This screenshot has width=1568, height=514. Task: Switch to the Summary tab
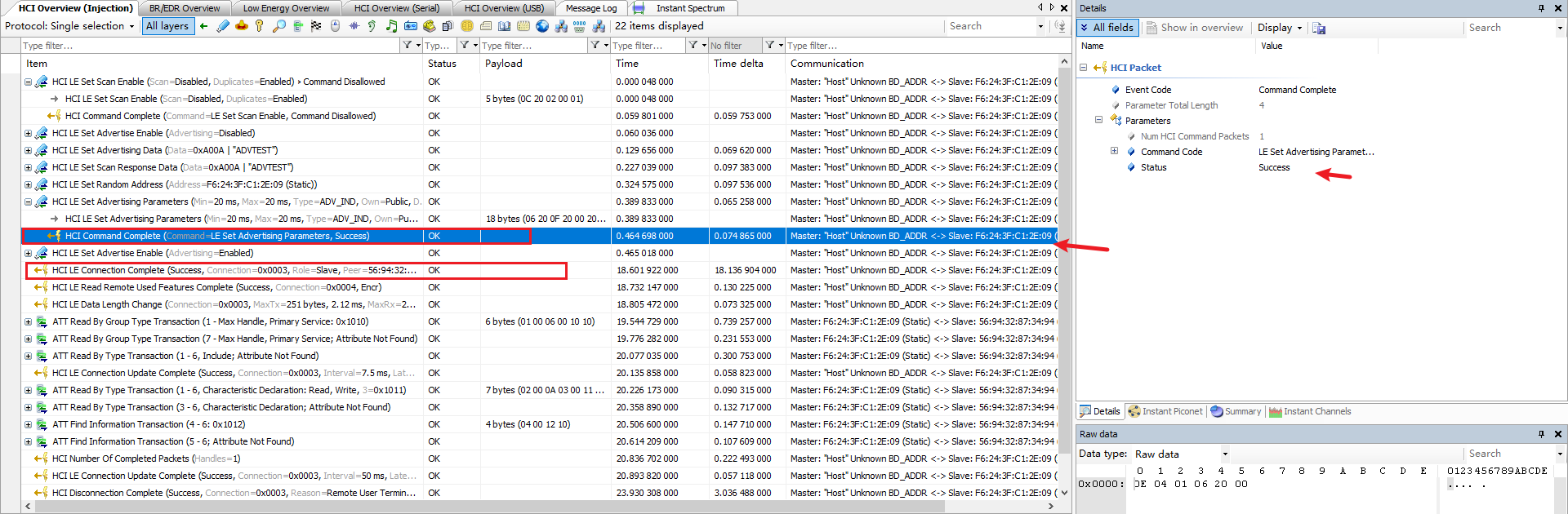click(1236, 411)
